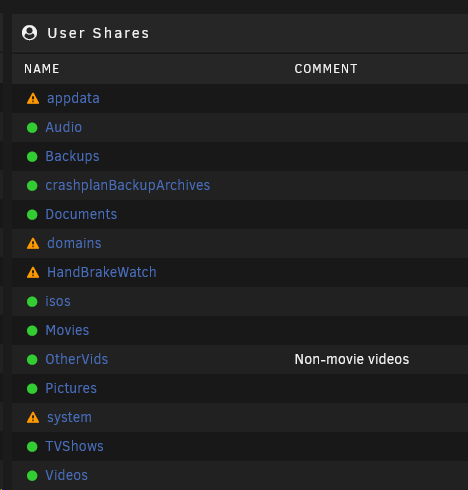Viewport: 468px width, 490px height.
Task: Open the domains share
Action: point(74,243)
